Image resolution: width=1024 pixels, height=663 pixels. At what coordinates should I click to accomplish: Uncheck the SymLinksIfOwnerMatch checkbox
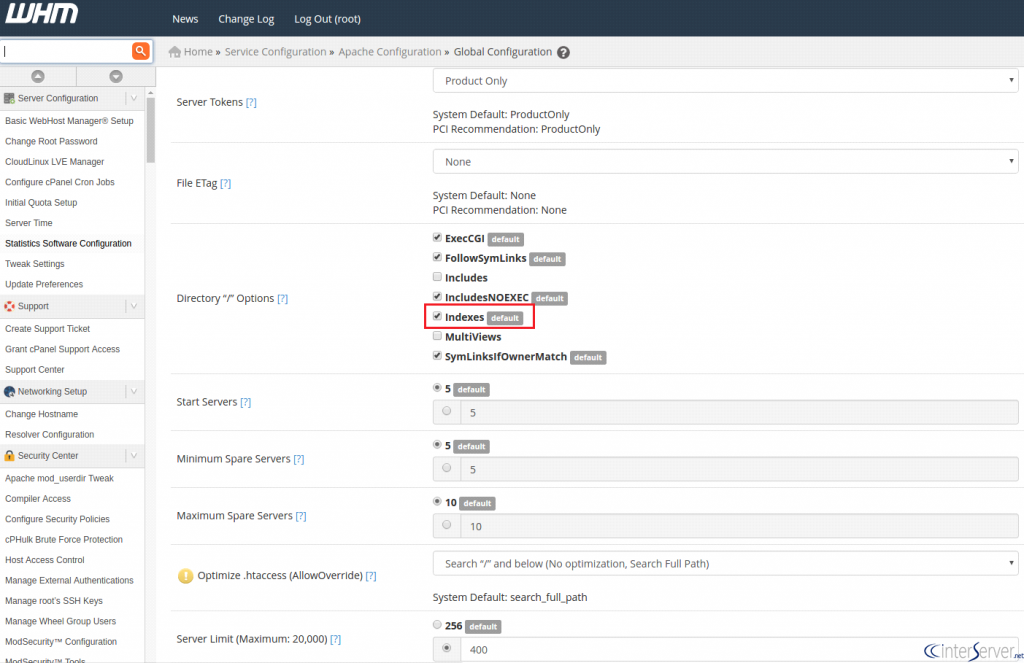[438, 355]
